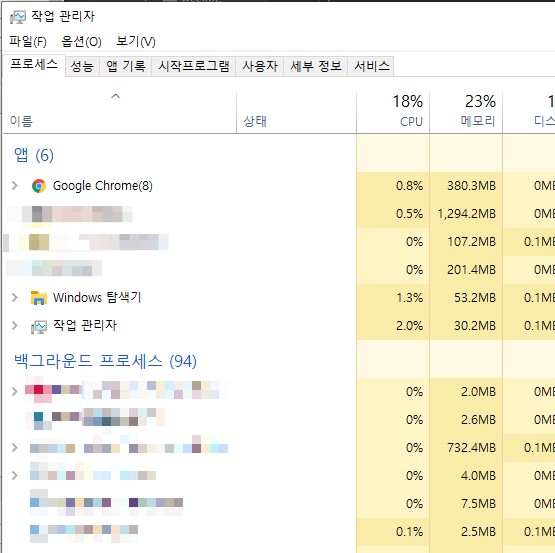Viewport: 555px width, 553px height.
Task: Switch to the 서비스 tab
Action: click(371, 66)
